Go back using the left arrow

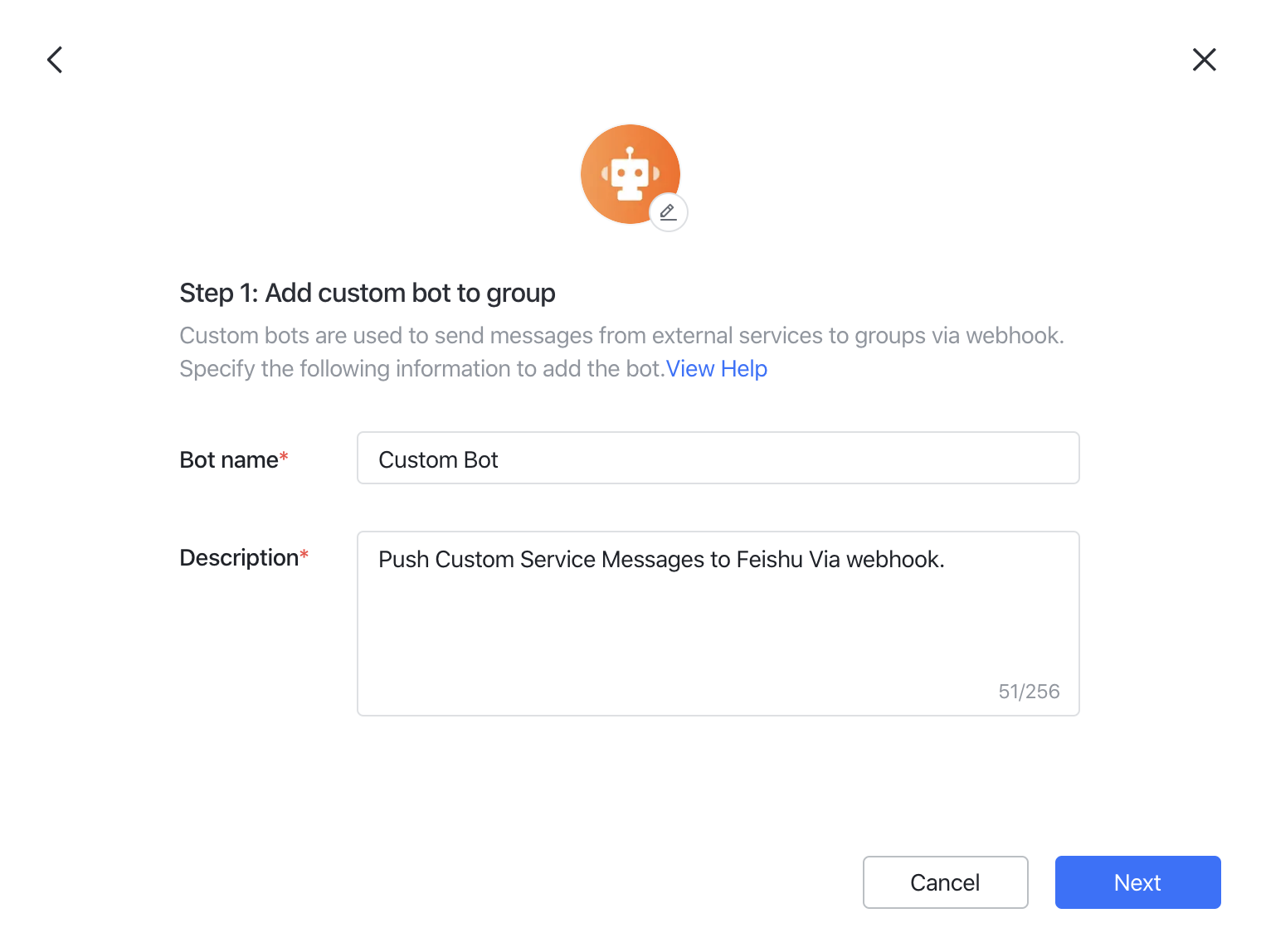point(55,60)
